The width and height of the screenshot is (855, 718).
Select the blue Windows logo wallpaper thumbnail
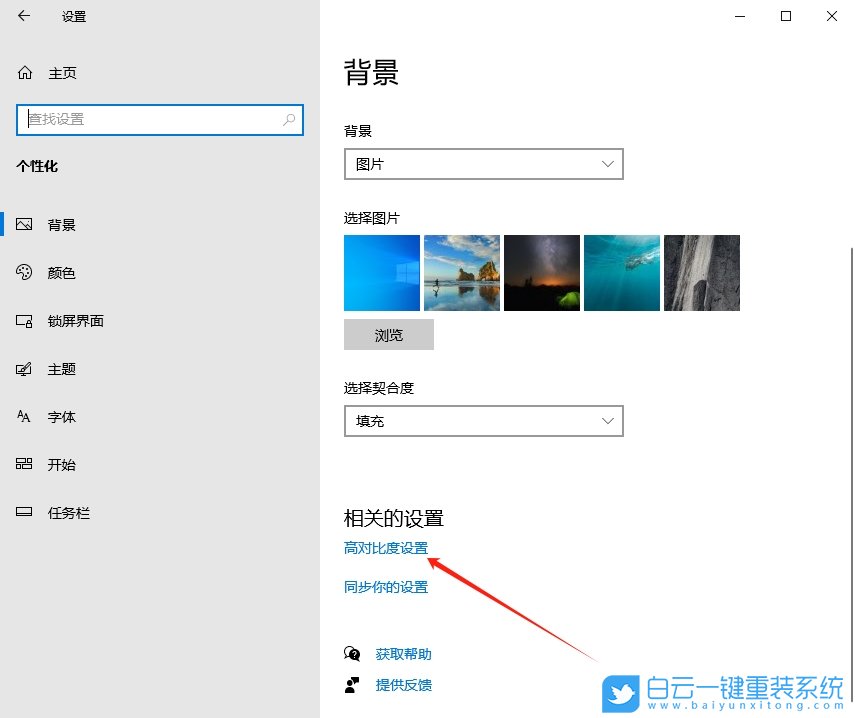coord(381,272)
